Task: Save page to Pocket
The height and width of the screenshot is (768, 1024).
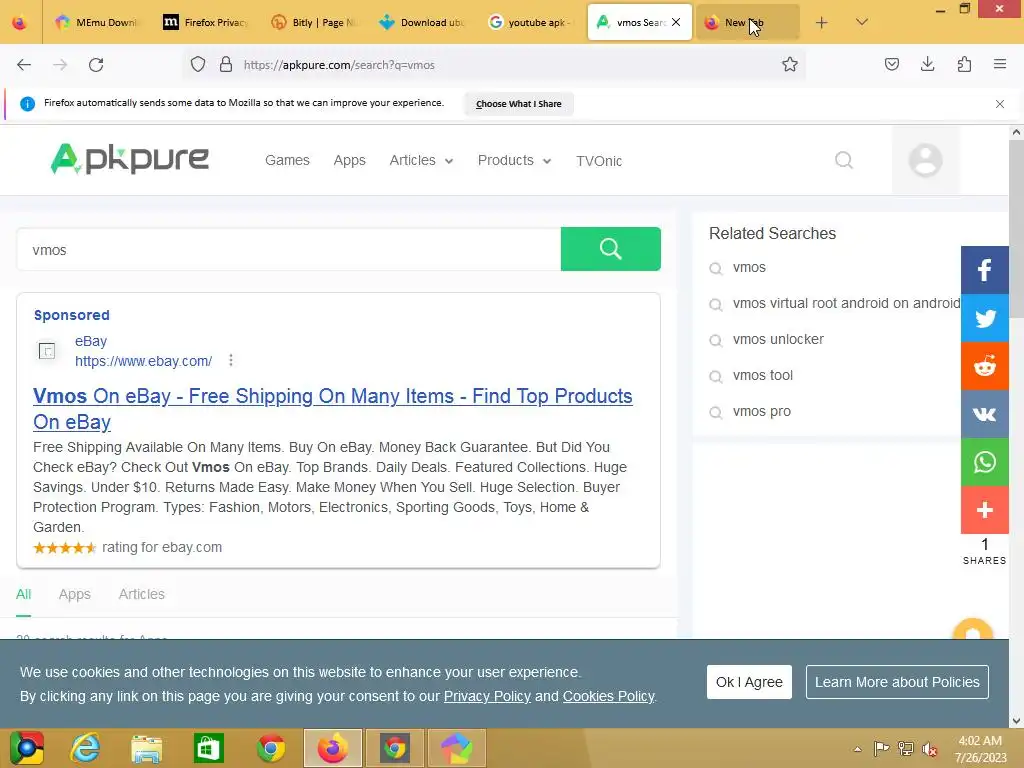Action: [892, 64]
